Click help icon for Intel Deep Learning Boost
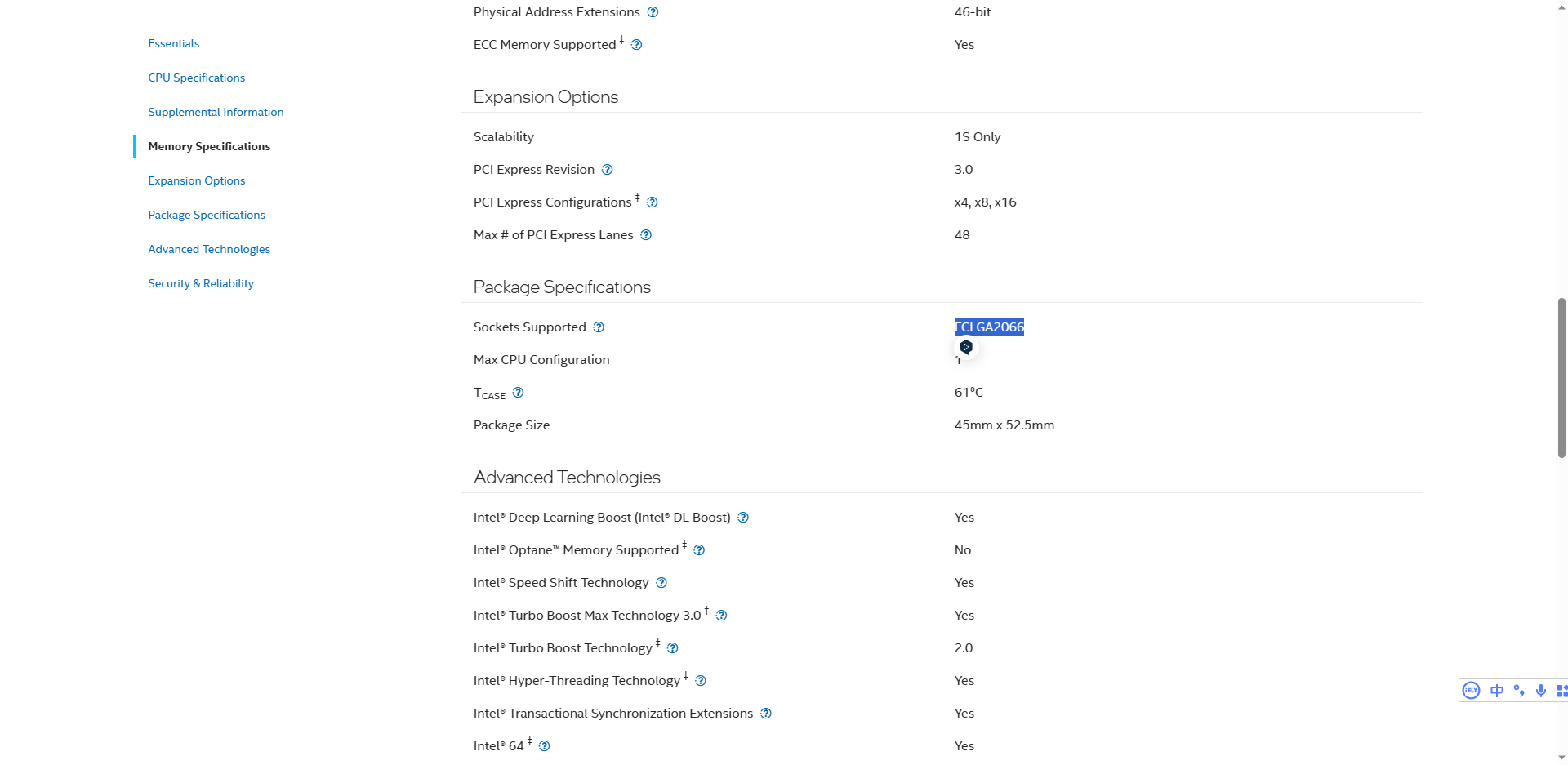1568x765 pixels. coord(743,518)
